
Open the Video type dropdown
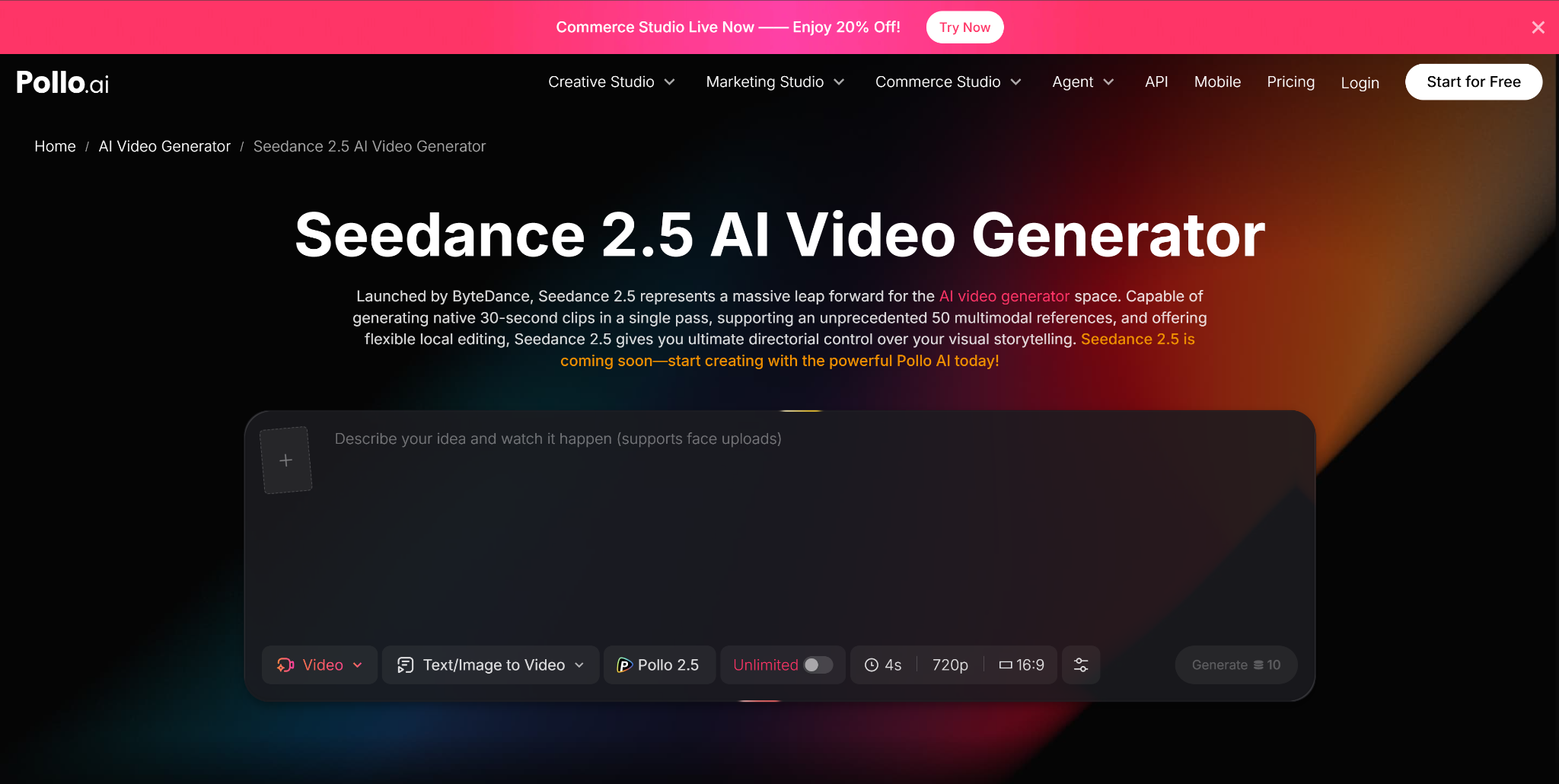click(320, 664)
